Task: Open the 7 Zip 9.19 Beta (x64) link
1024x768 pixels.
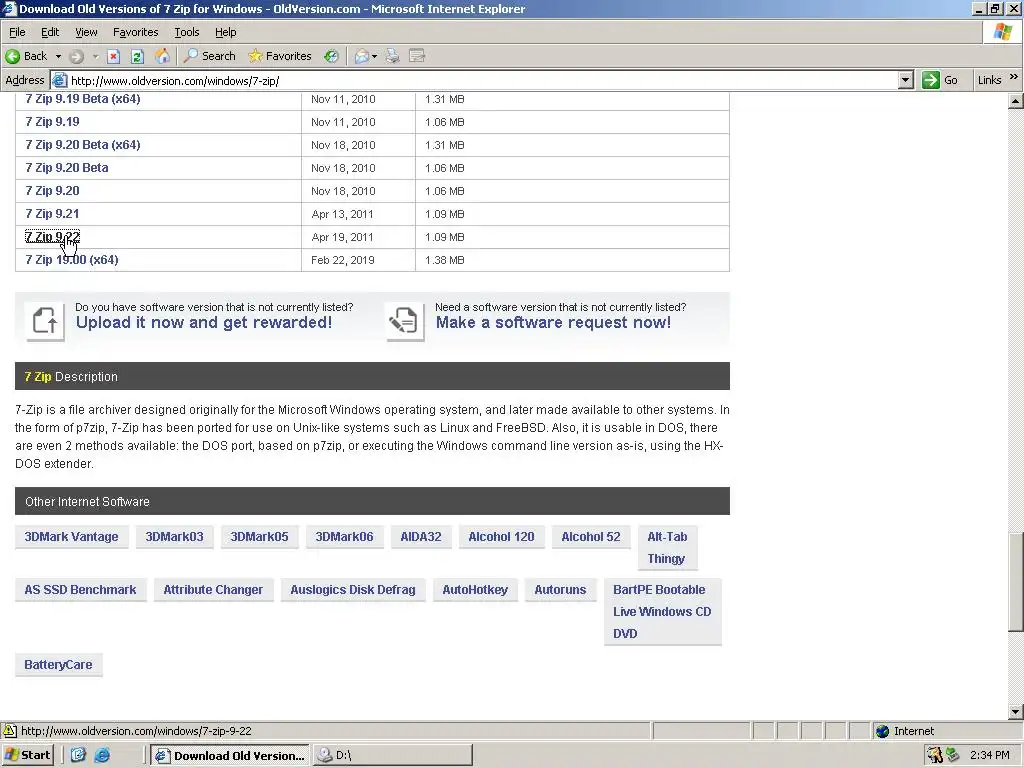Action: pos(82,99)
